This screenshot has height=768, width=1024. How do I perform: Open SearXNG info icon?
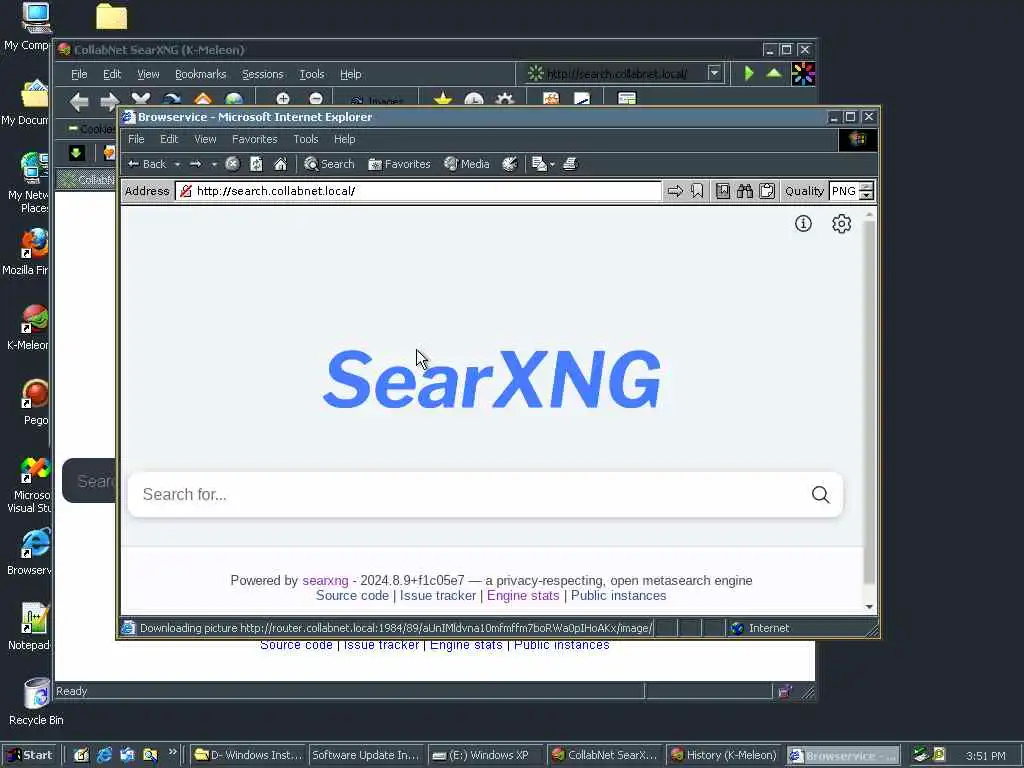pyautogui.click(x=803, y=224)
